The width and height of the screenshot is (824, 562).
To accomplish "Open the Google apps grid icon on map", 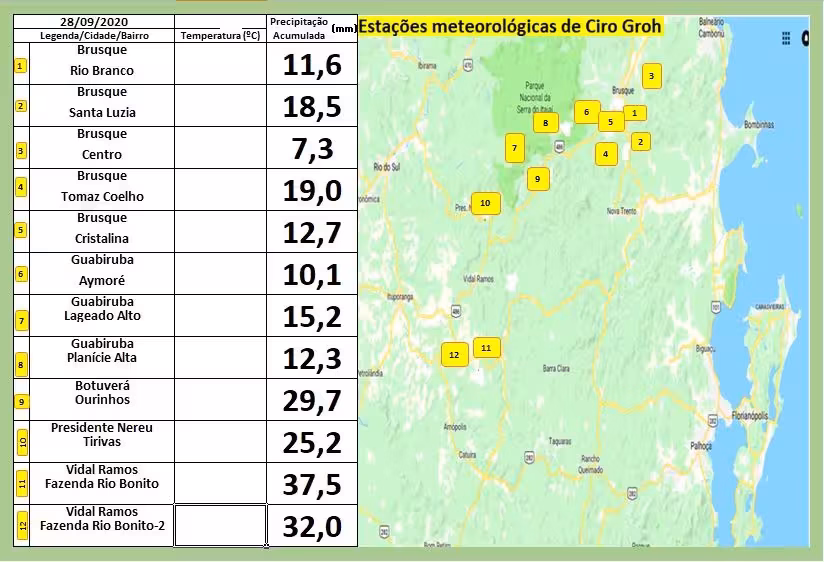I will [786, 38].
